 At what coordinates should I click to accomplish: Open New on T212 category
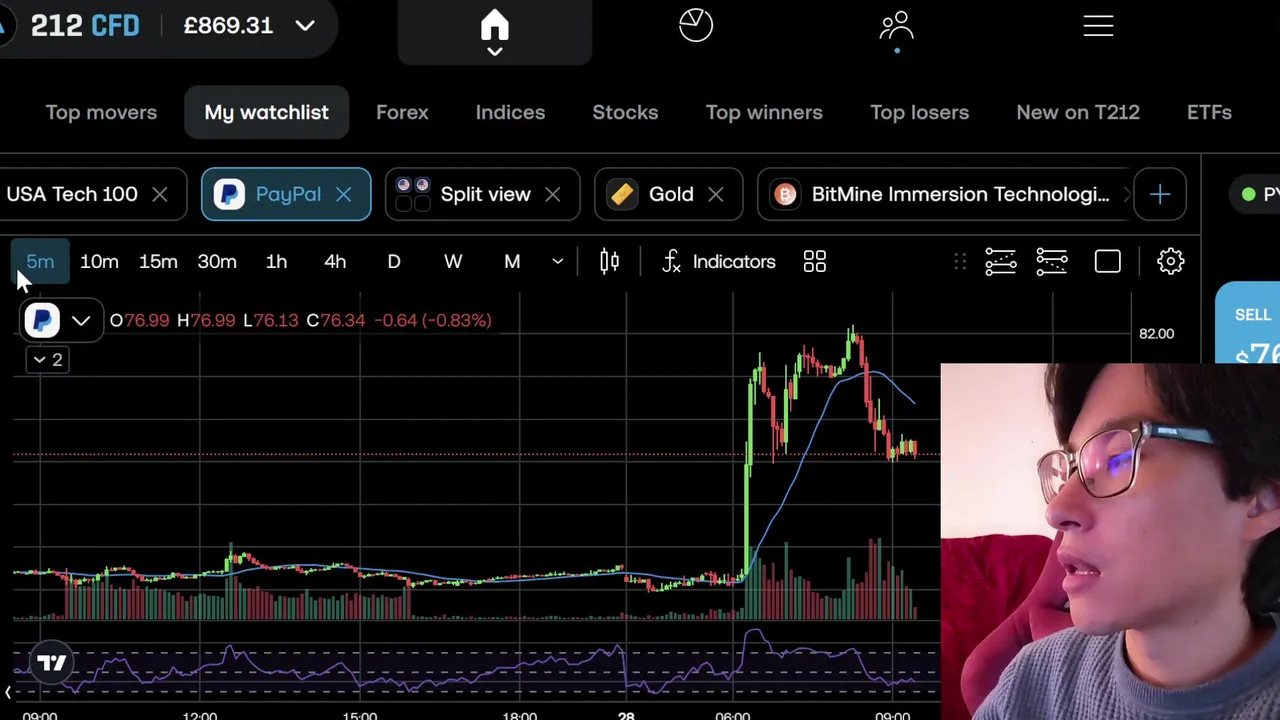click(x=1078, y=112)
